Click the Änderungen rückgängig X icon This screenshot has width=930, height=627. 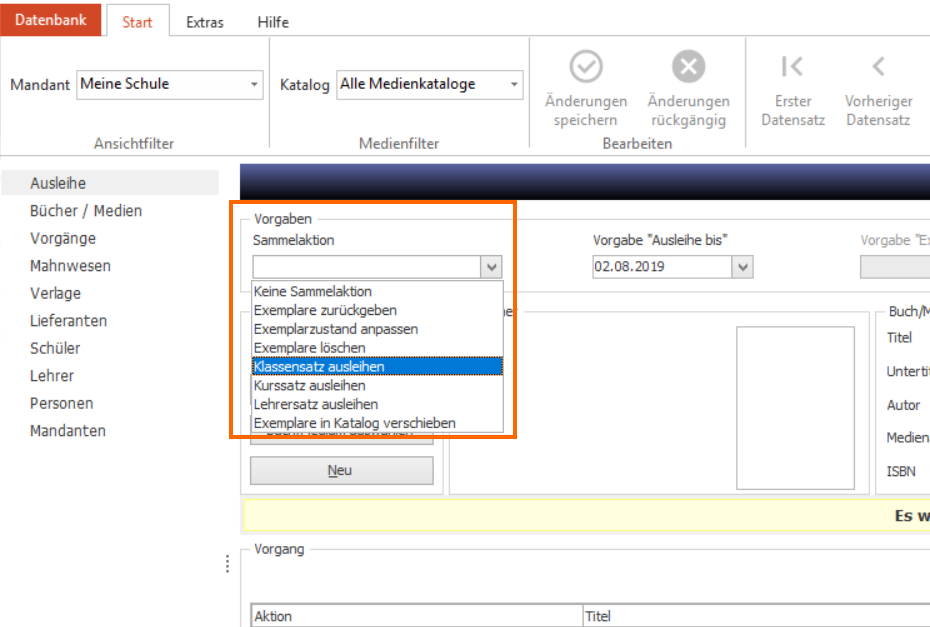click(688, 66)
